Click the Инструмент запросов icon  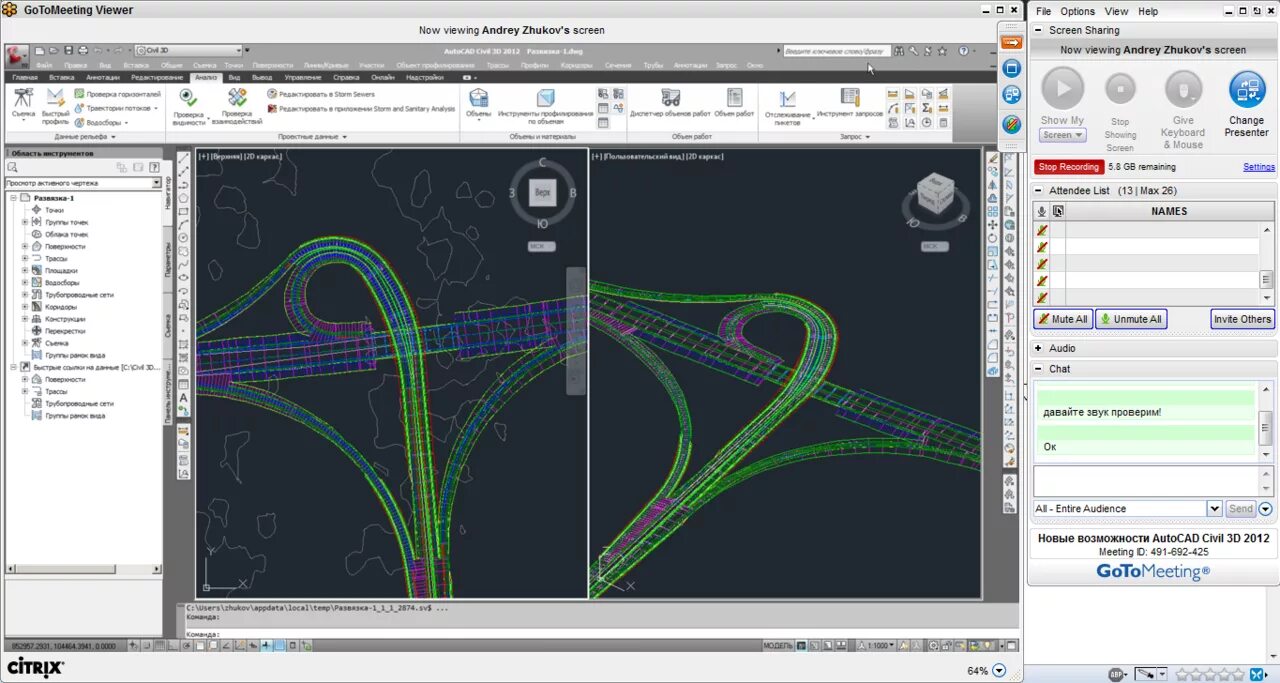[x=850, y=97]
